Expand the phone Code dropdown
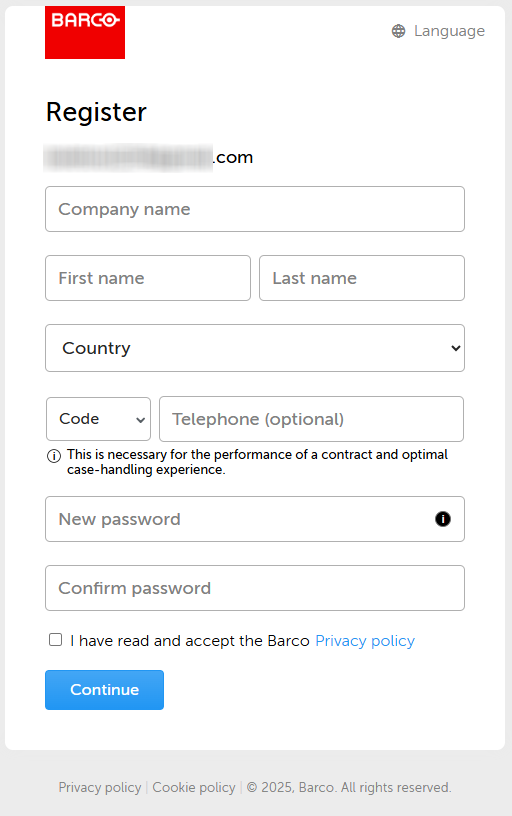 tap(98, 419)
